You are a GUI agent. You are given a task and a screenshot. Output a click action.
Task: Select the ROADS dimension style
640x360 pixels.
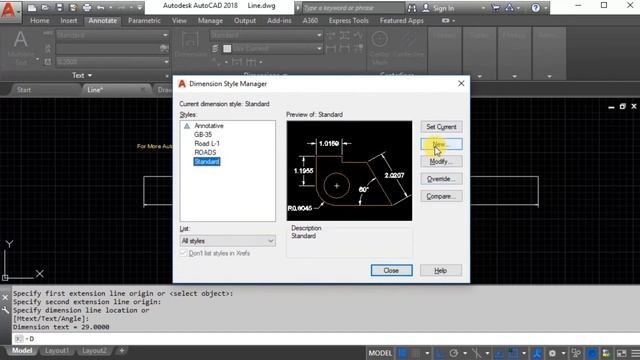205,153
